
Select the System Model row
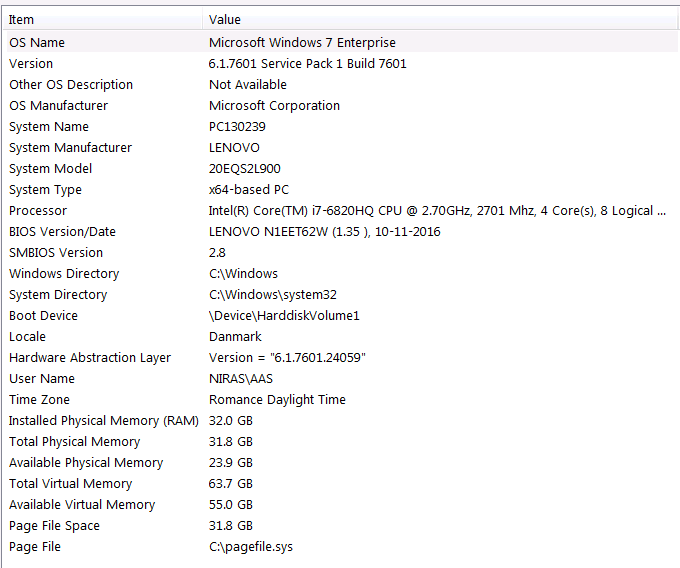click(342, 169)
